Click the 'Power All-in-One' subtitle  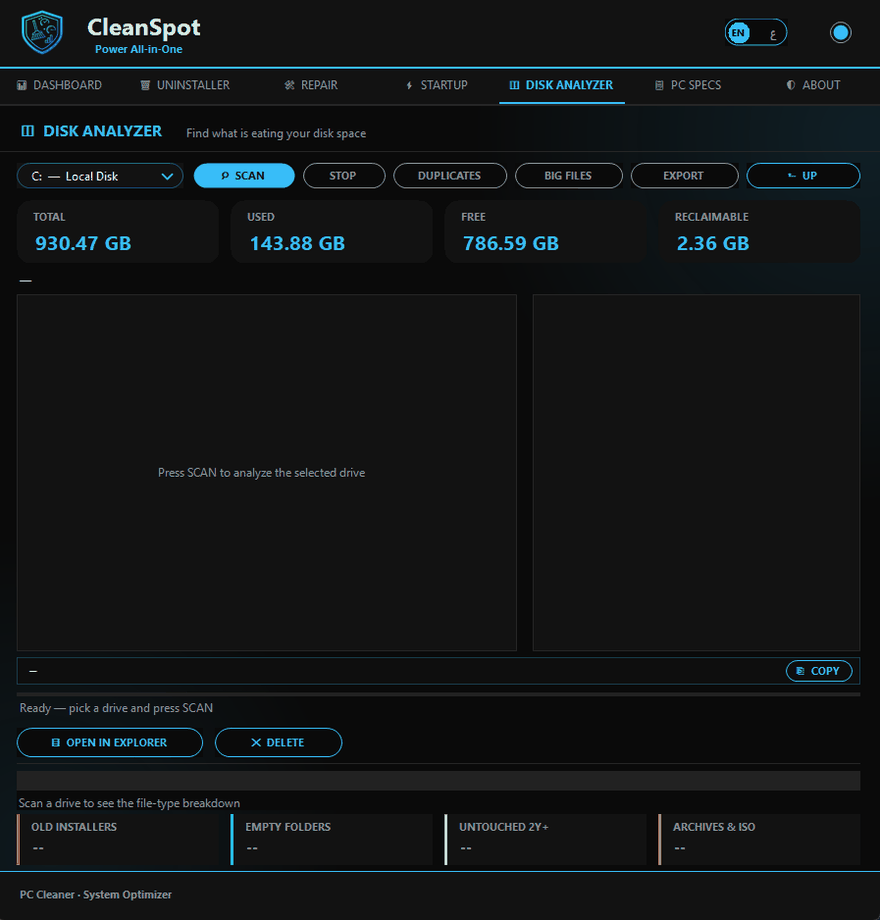coord(138,49)
